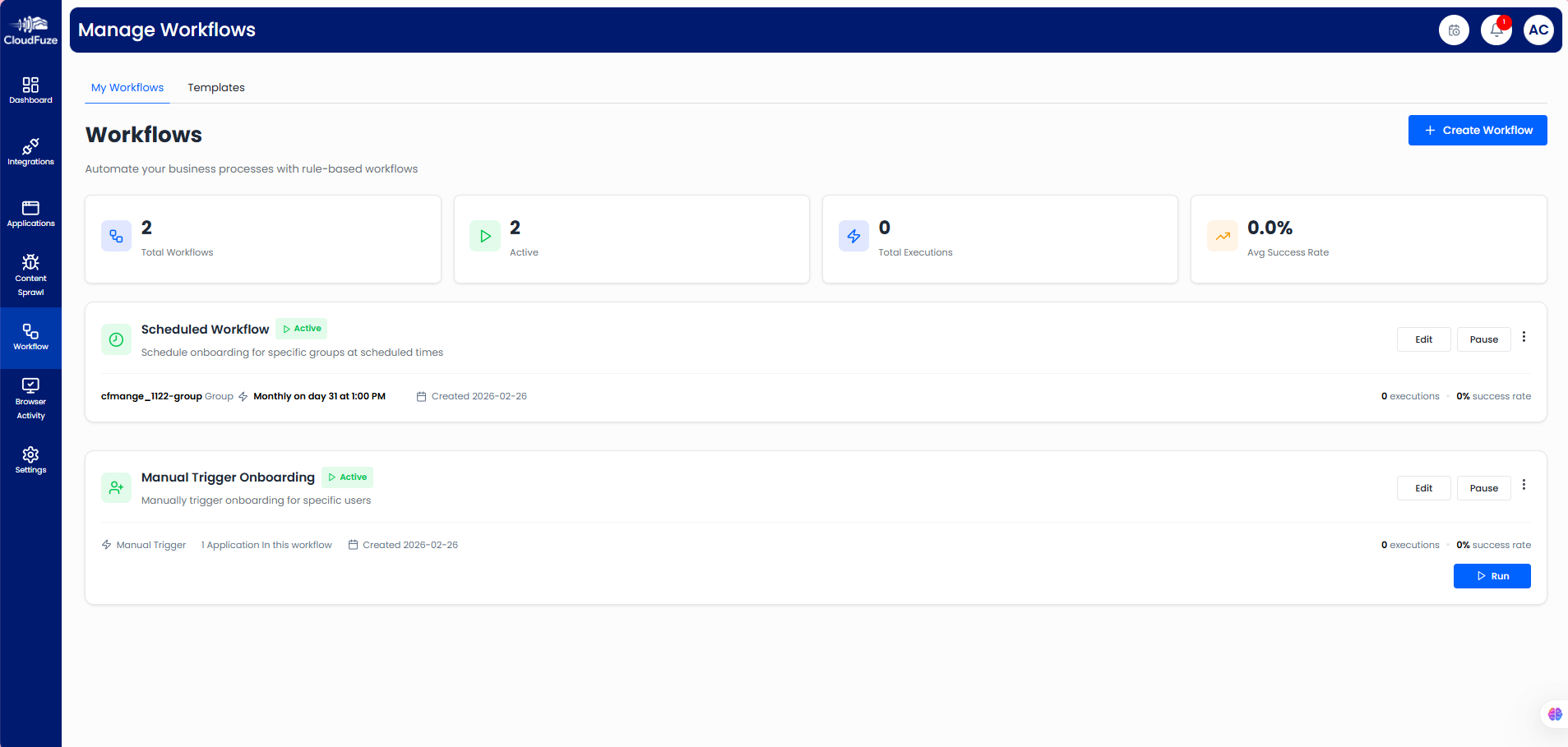Viewport: 1568px width, 747px height.
Task: Open the Dashboard from the sidebar
Action: point(30,89)
